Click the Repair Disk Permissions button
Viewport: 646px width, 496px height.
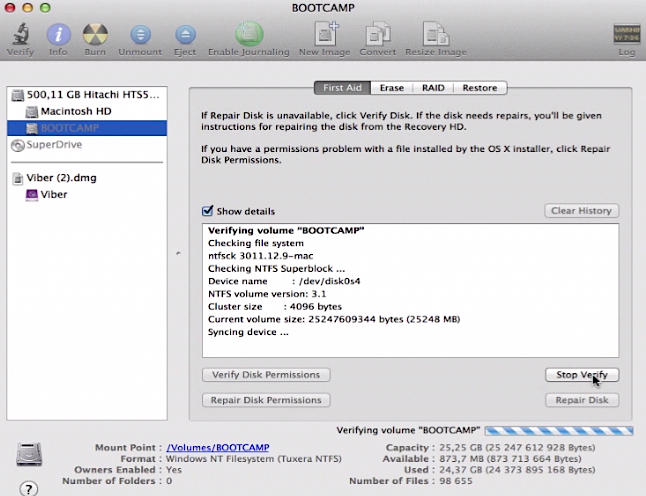coord(266,400)
